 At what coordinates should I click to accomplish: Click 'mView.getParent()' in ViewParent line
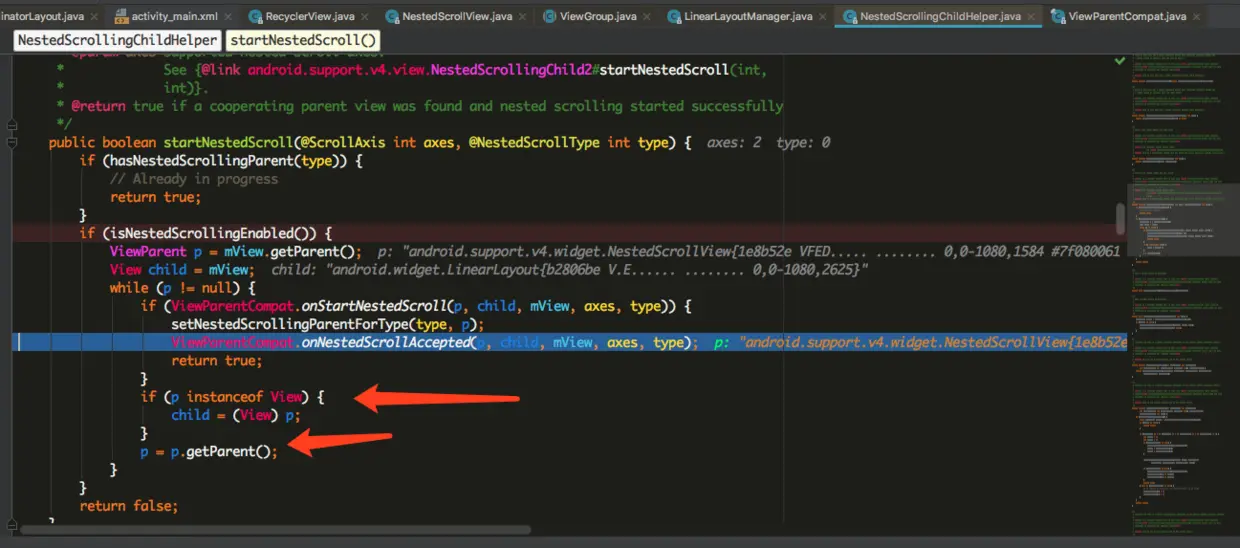292,251
